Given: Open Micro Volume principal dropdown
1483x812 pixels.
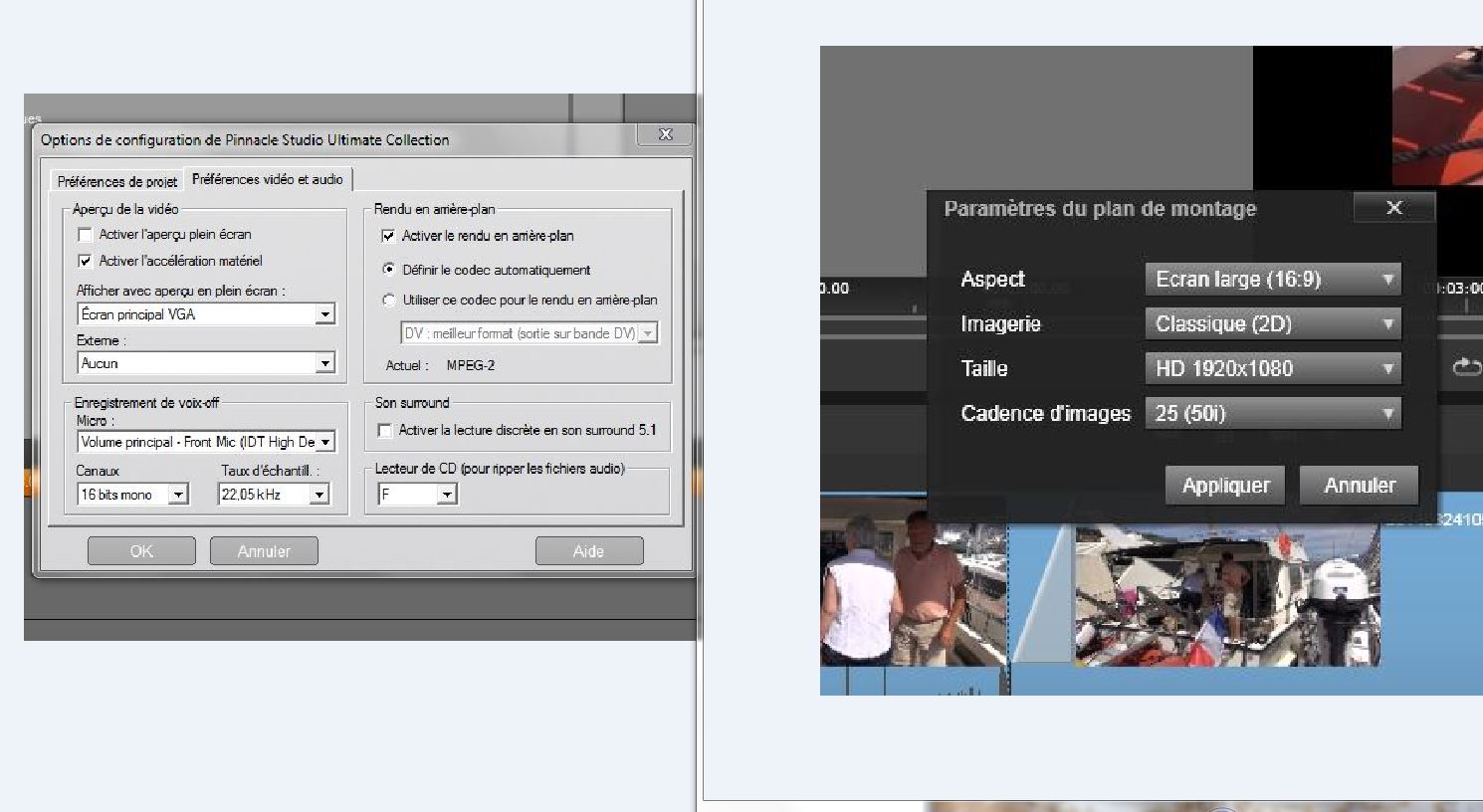Looking at the screenshot, I should (206, 442).
